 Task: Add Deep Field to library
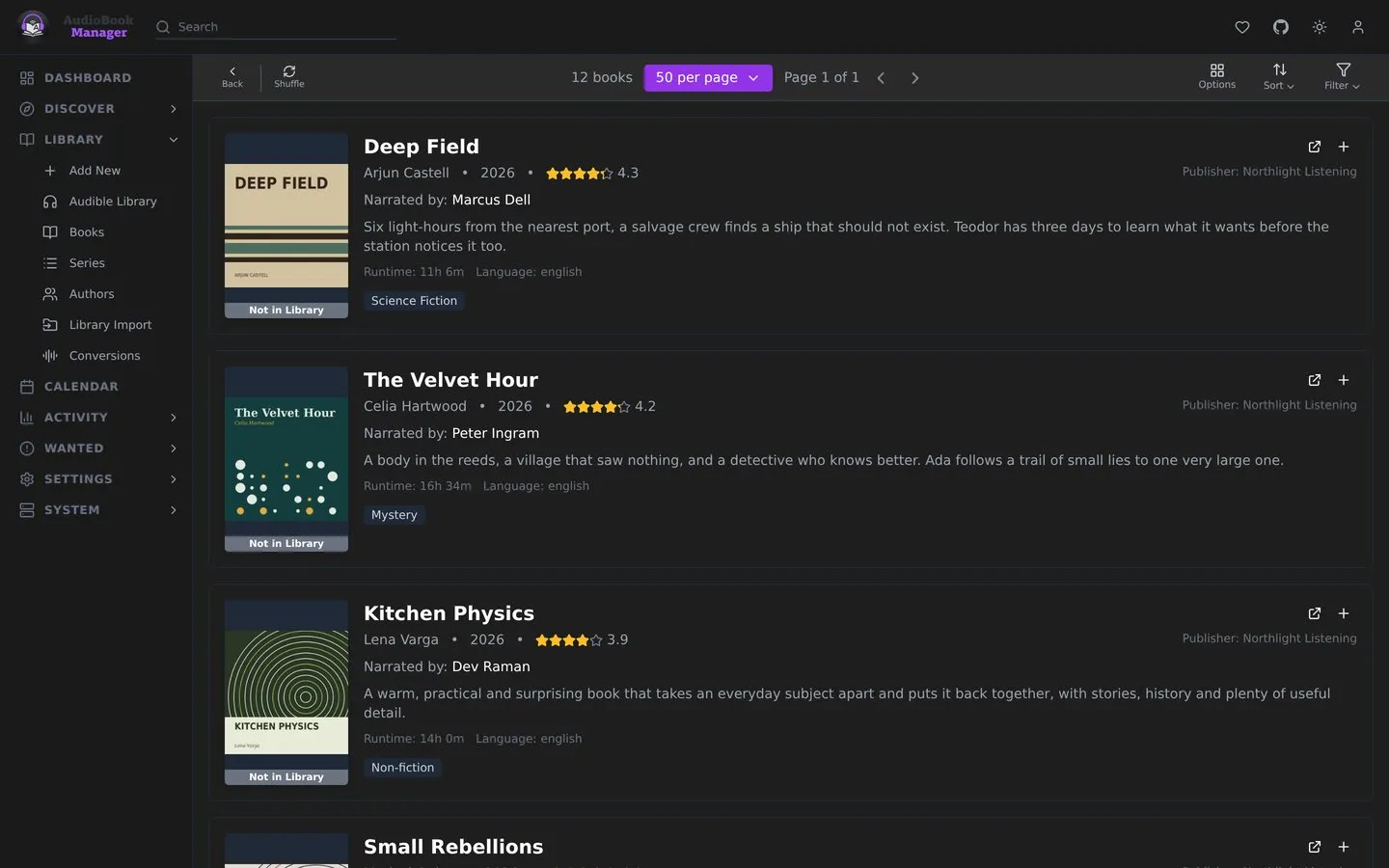point(1344,147)
